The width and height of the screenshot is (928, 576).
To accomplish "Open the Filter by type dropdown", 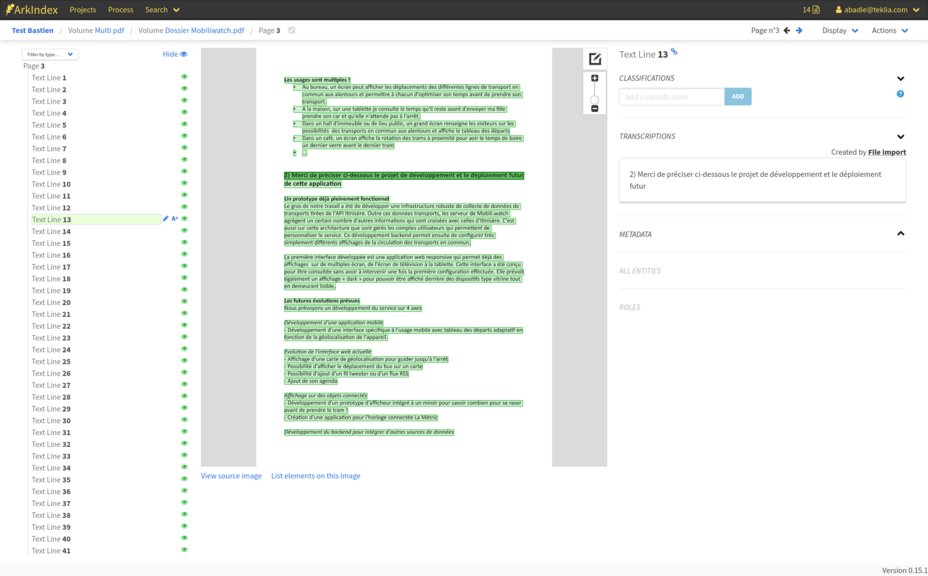I will coord(50,54).
